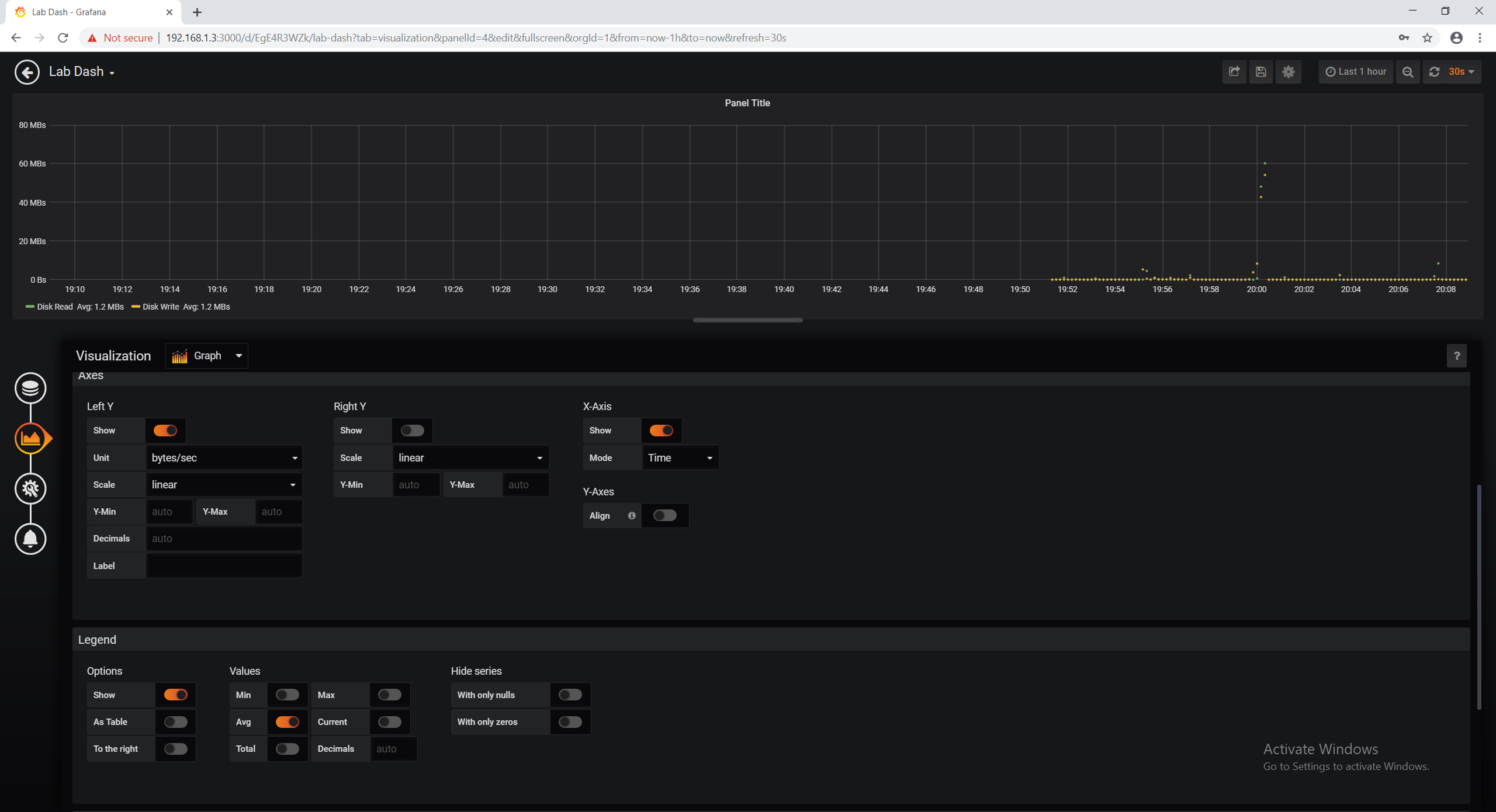Screen dimensions: 1496x812
Task: Open Lab Dash dashboard dropdown
Action: pyautogui.click(x=82, y=72)
